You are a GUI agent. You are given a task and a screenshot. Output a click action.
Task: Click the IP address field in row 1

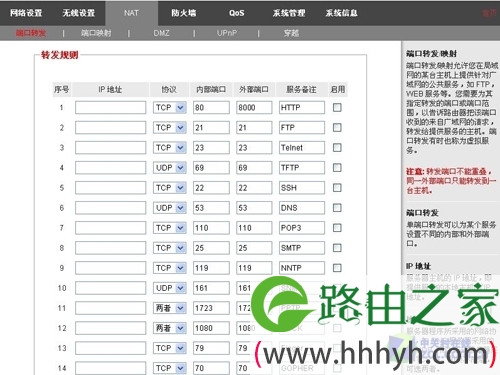tap(110, 107)
